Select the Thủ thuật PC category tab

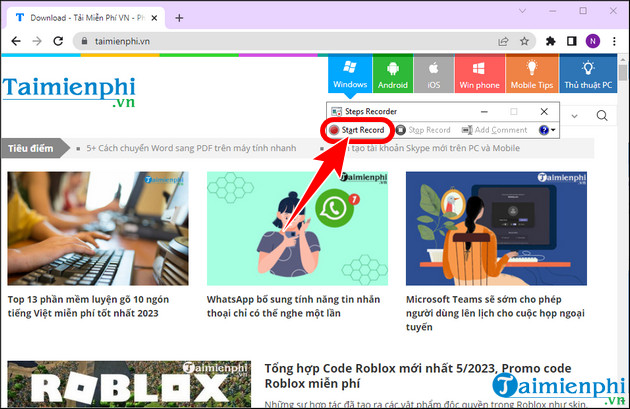point(588,74)
